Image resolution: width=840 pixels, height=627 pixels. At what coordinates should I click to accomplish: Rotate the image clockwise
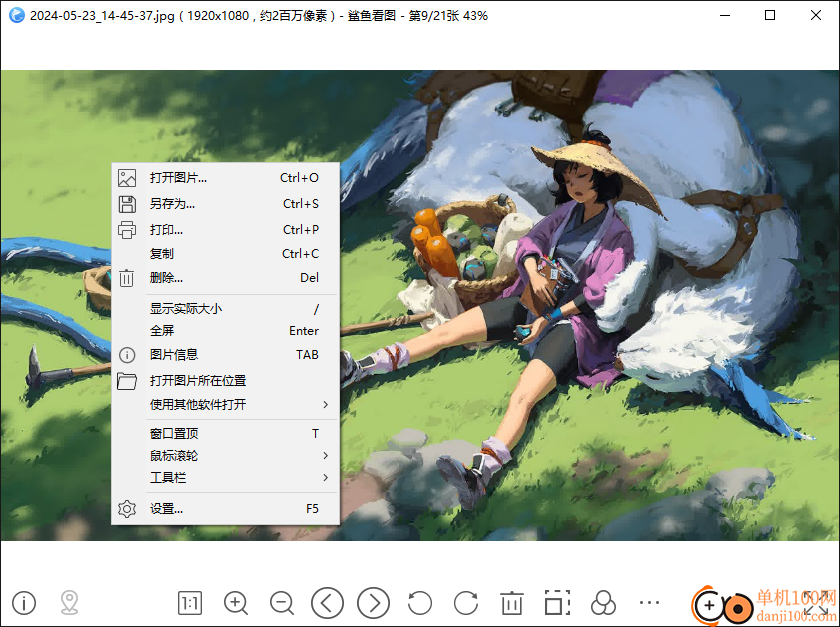coord(466,603)
